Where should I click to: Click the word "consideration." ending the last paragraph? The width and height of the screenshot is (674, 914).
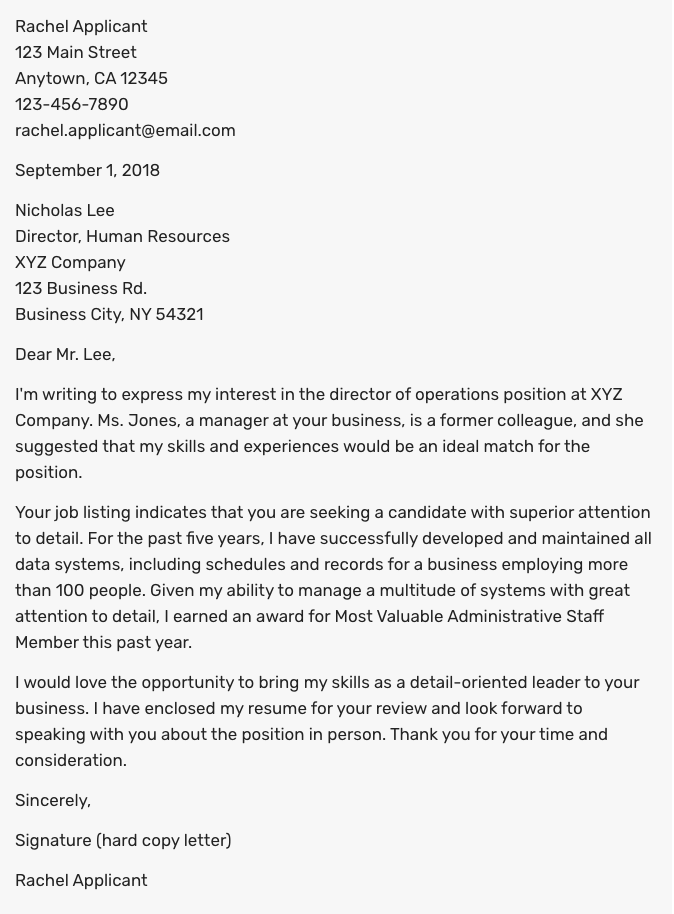71,760
